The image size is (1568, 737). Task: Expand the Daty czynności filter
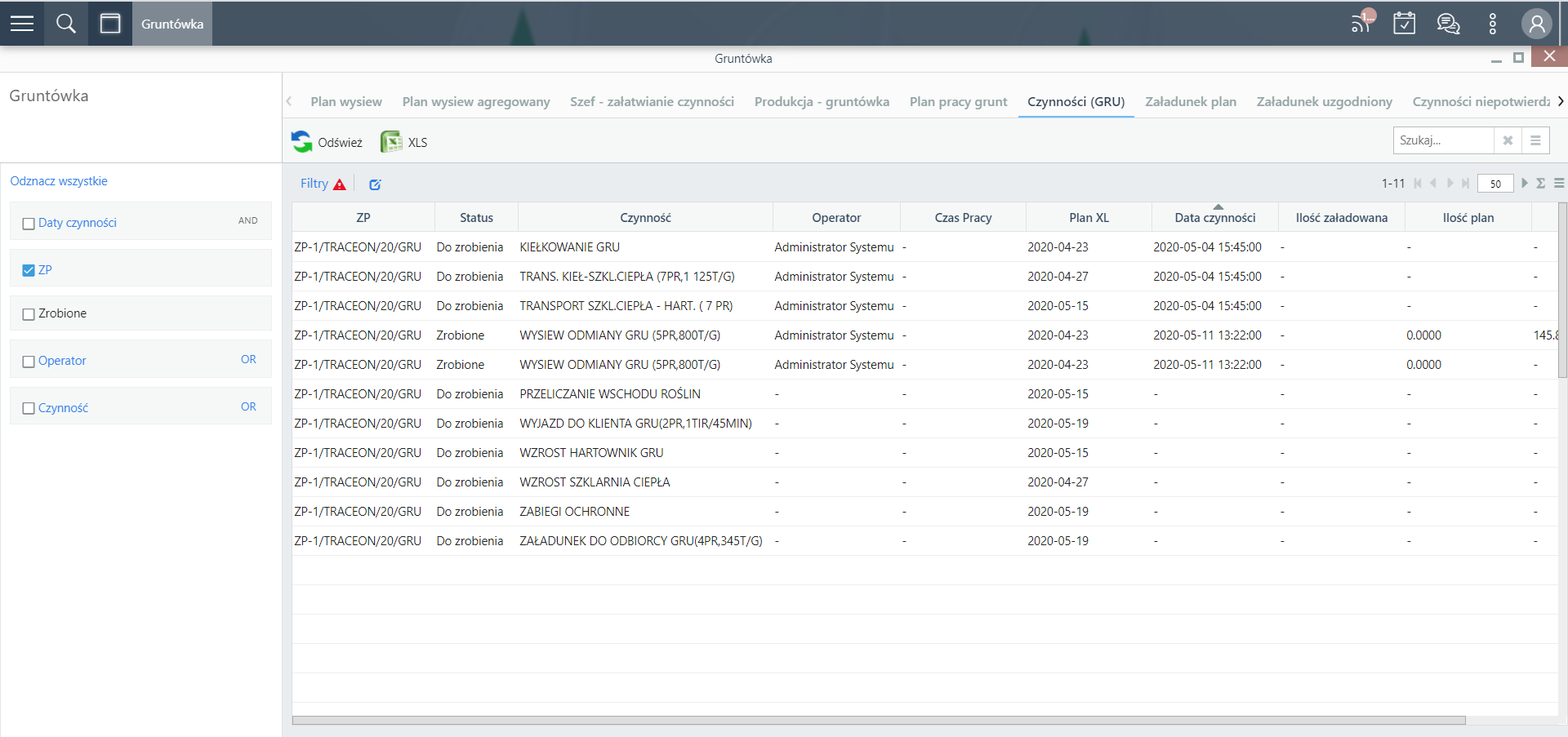[78, 223]
